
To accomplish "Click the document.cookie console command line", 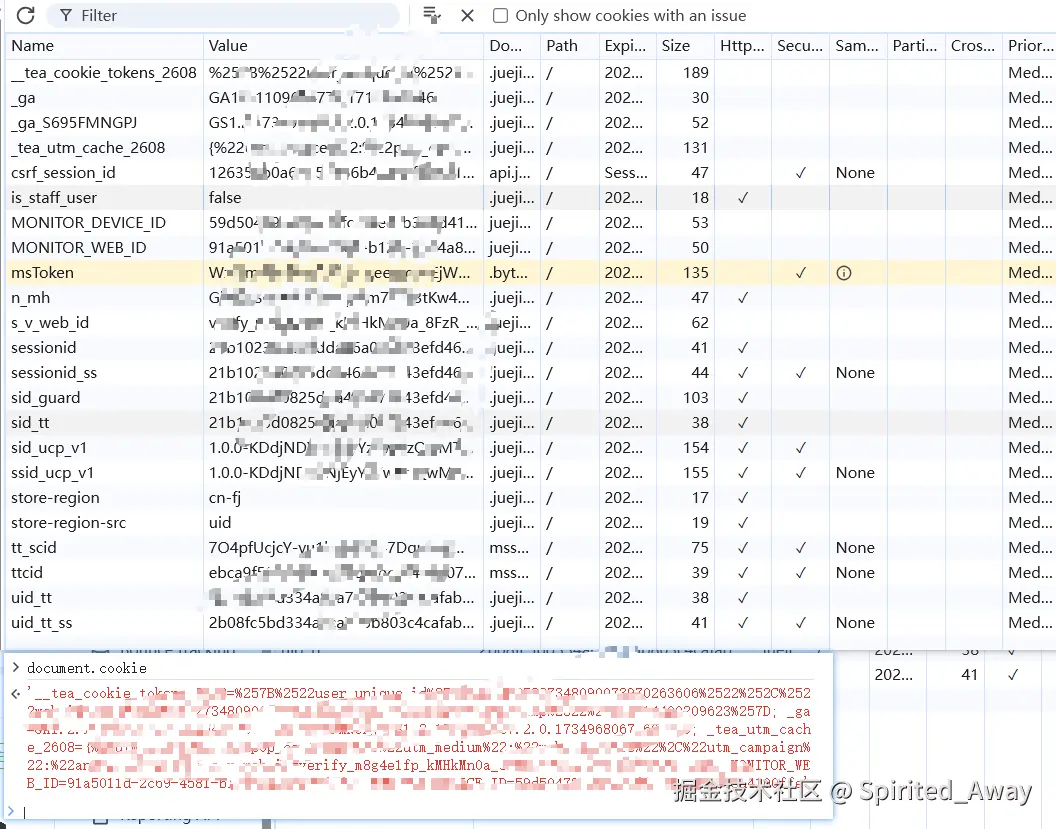I will (x=87, y=668).
